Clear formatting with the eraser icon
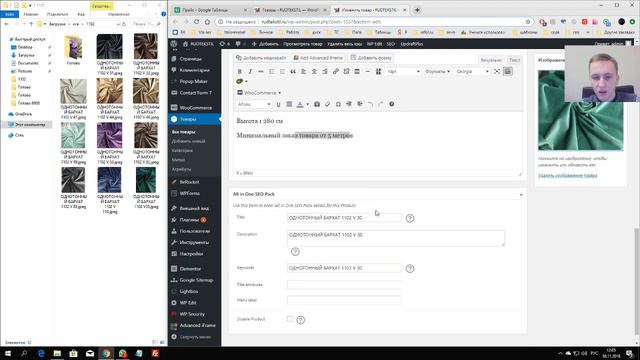This screenshot has height=360, width=640. coord(327,104)
